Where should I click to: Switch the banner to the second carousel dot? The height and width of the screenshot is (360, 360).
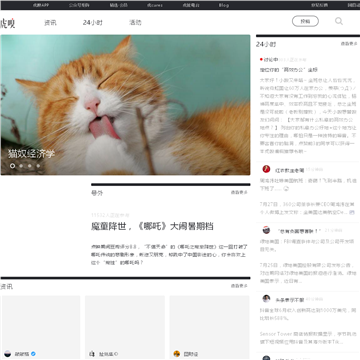(21, 165)
